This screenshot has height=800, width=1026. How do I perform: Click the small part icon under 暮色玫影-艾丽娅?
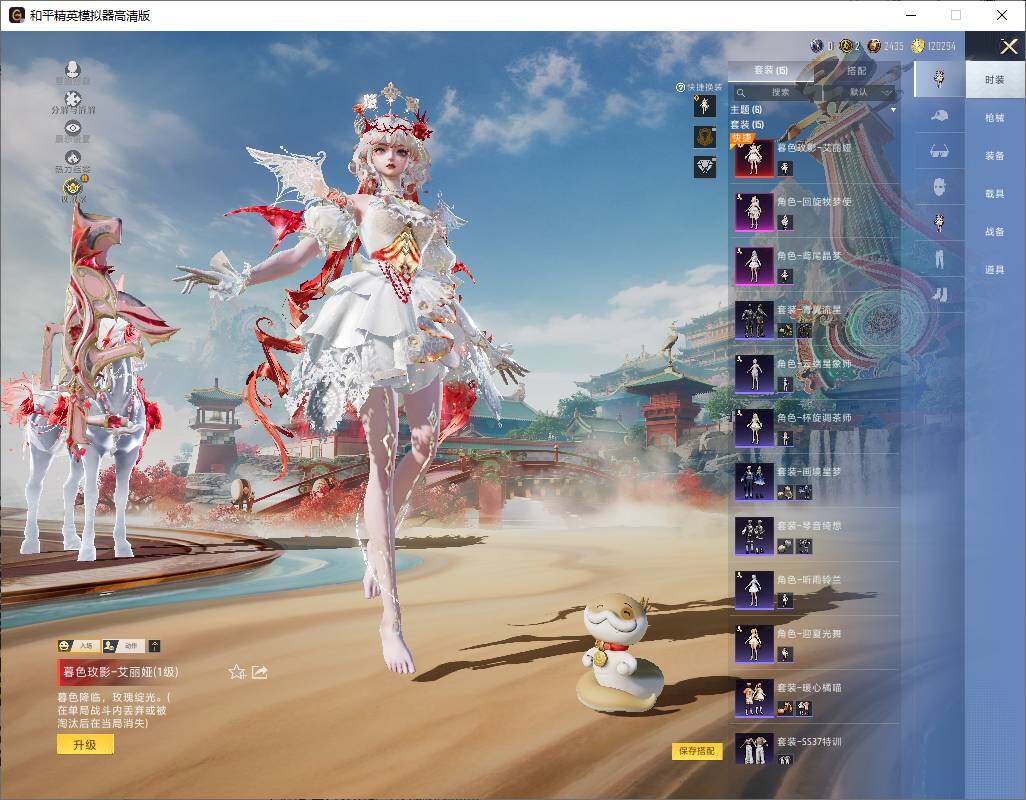coord(785,169)
